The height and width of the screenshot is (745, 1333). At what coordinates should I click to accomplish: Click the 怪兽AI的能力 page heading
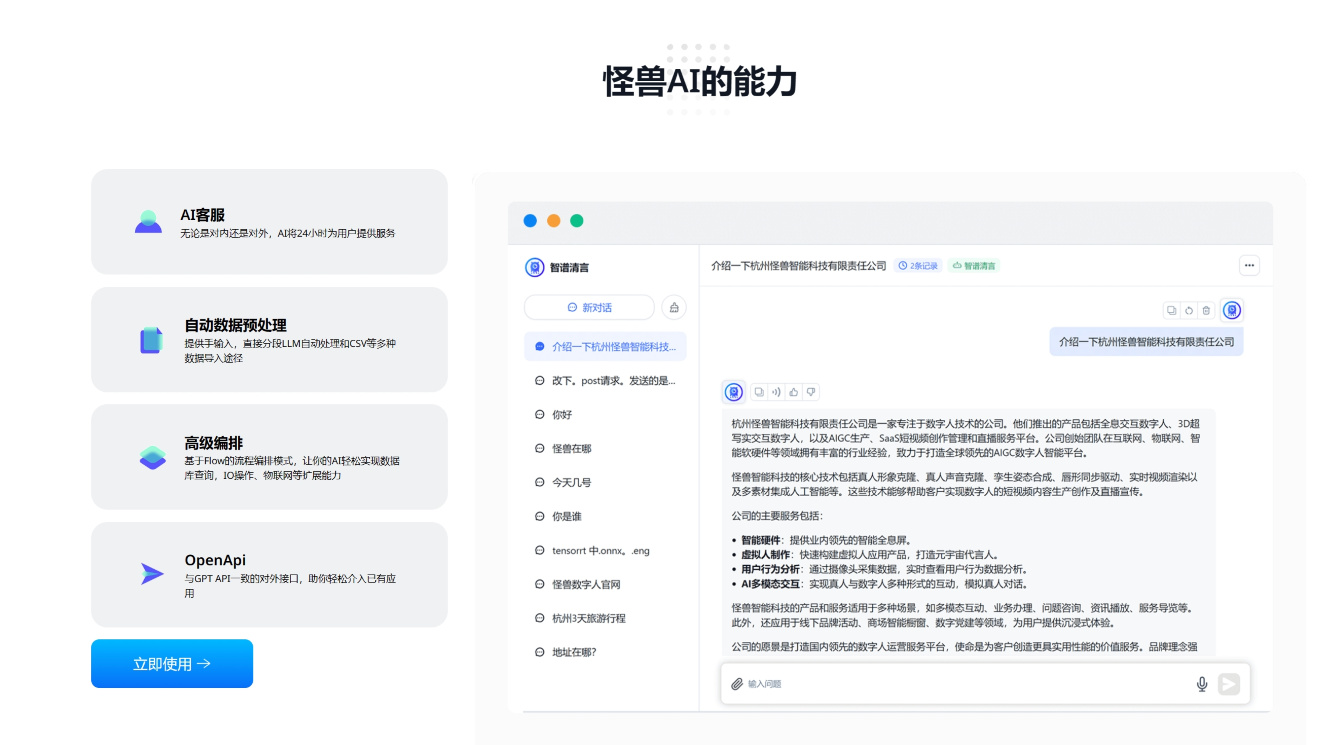(699, 81)
